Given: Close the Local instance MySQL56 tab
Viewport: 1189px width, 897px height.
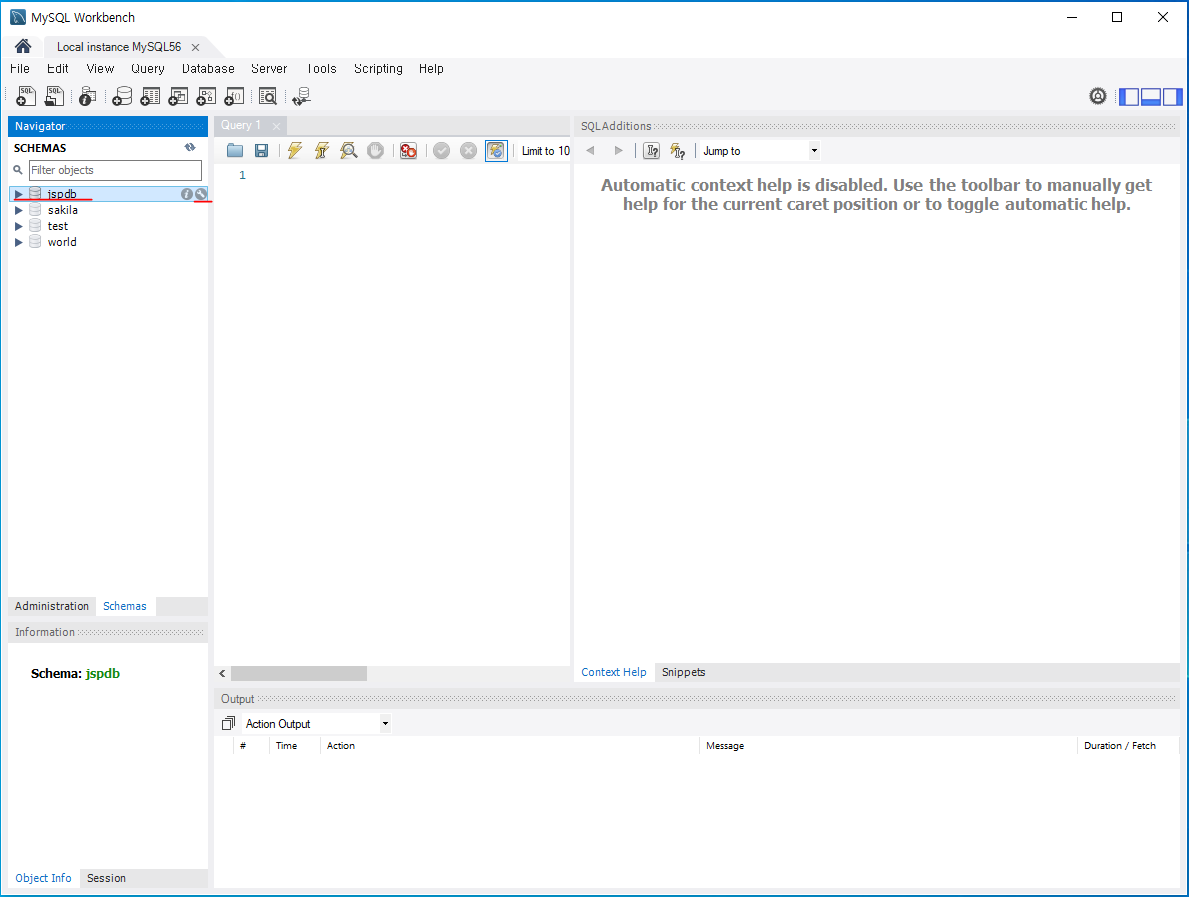Looking at the screenshot, I should click(195, 47).
